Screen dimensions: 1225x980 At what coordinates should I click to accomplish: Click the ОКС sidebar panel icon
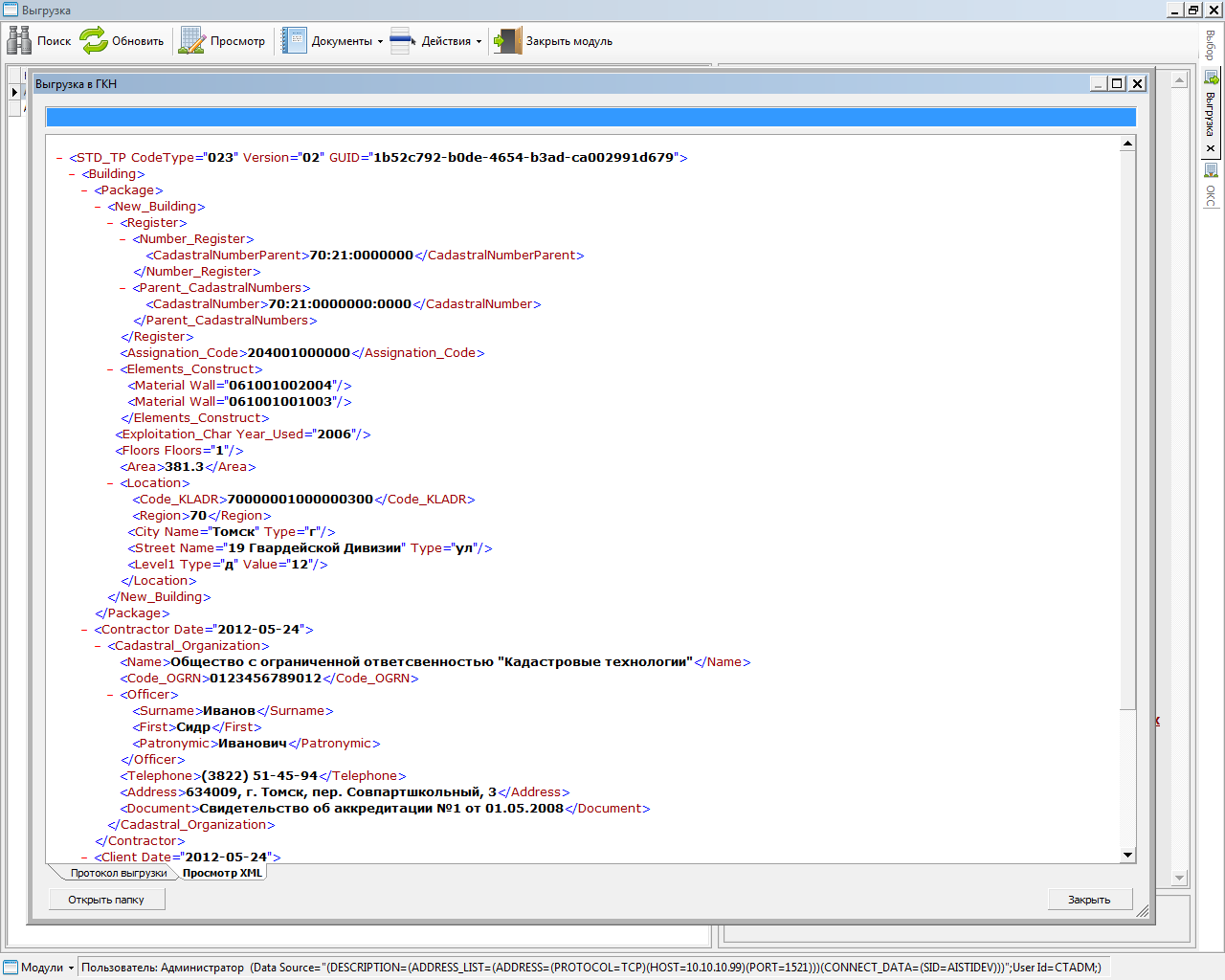pos(1211,170)
